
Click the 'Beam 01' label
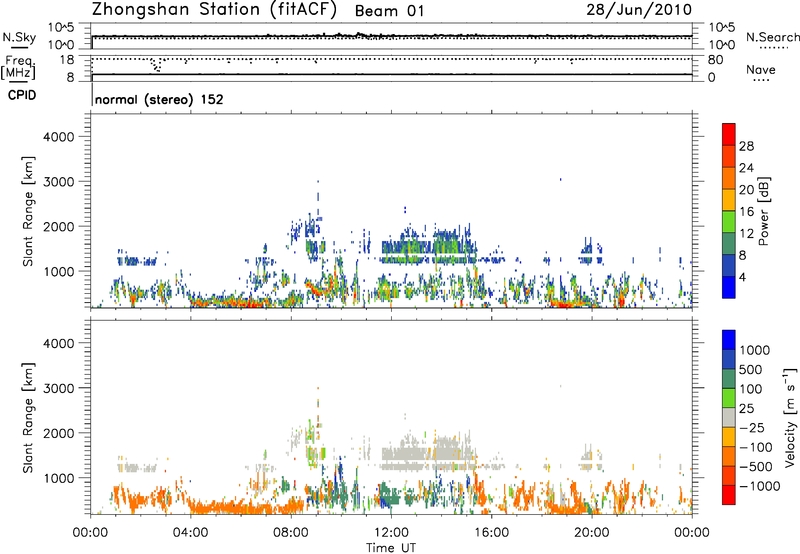tap(389, 11)
